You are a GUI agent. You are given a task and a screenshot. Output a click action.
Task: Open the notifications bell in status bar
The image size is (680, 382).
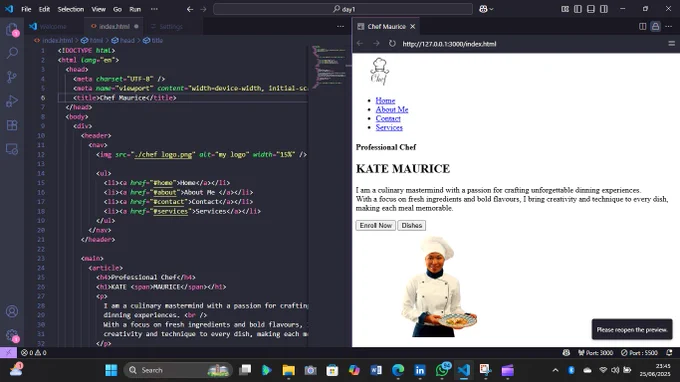pos(669,353)
